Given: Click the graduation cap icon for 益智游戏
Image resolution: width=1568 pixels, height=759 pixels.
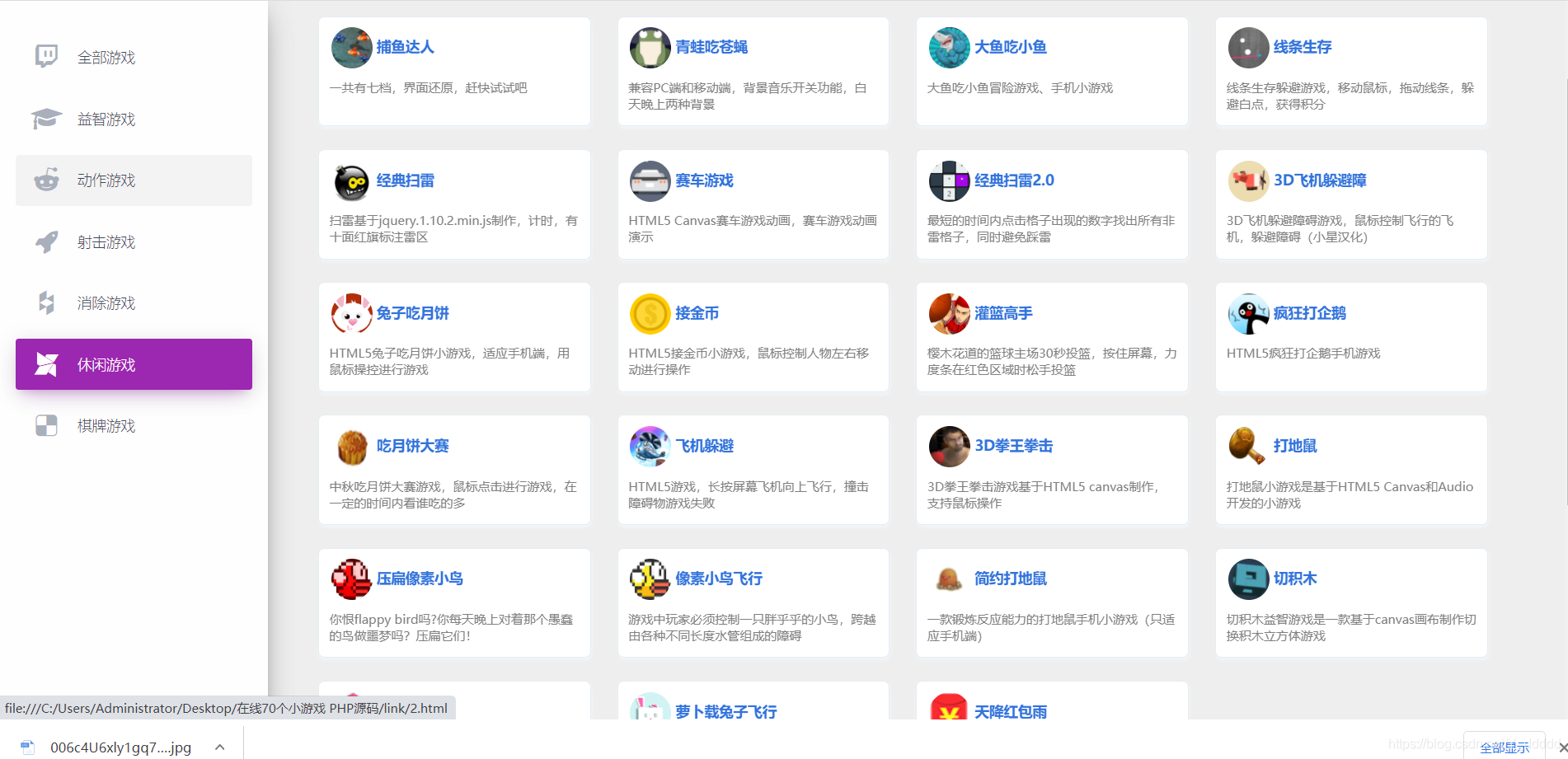Looking at the screenshot, I should tap(46, 119).
